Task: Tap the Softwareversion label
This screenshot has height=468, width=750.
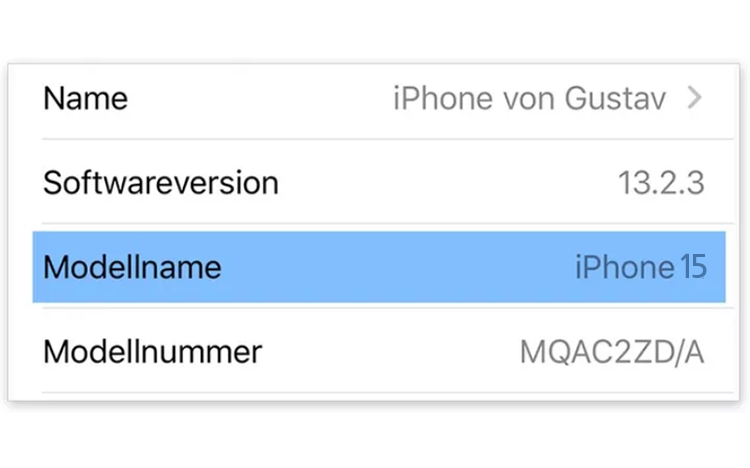Action: pos(160,183)
